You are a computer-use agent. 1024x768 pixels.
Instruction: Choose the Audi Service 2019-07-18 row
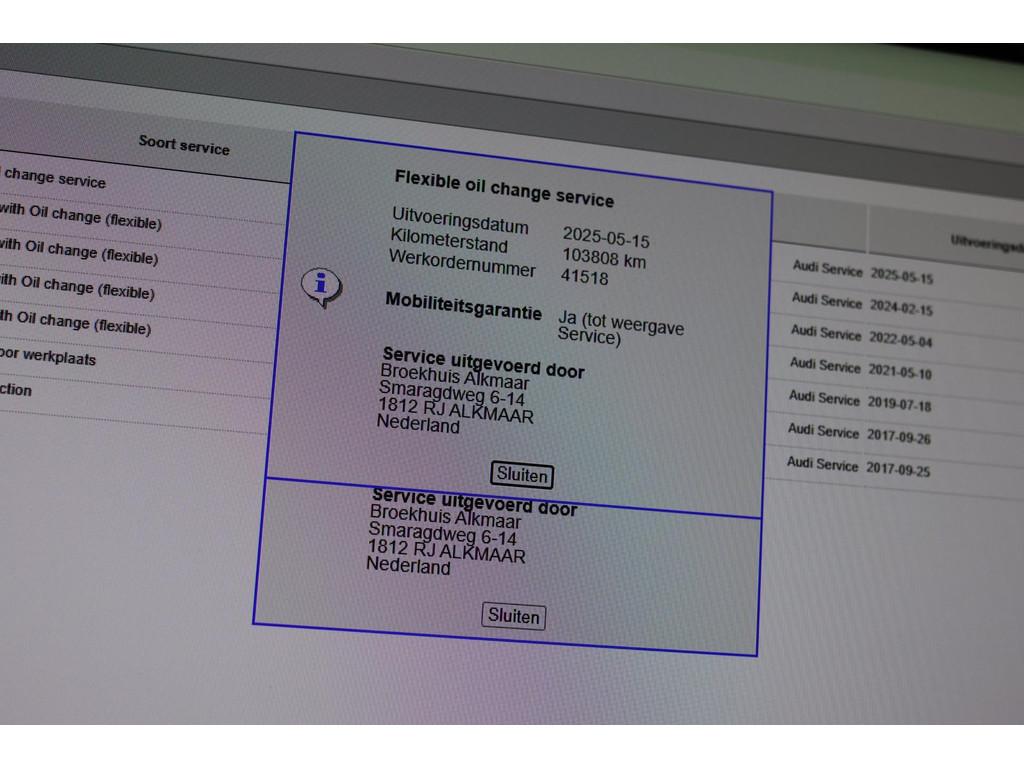coord(858,401)
